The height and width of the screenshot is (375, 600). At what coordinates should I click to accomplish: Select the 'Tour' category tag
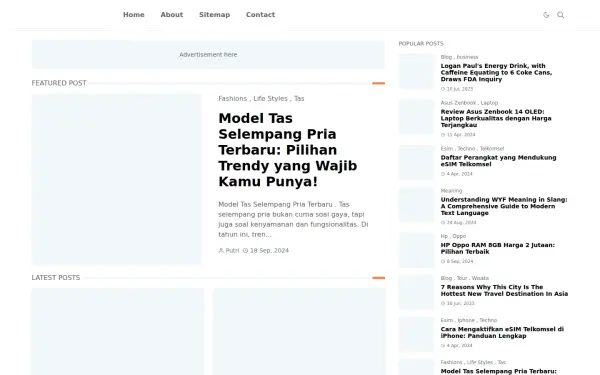coord(462,278)
